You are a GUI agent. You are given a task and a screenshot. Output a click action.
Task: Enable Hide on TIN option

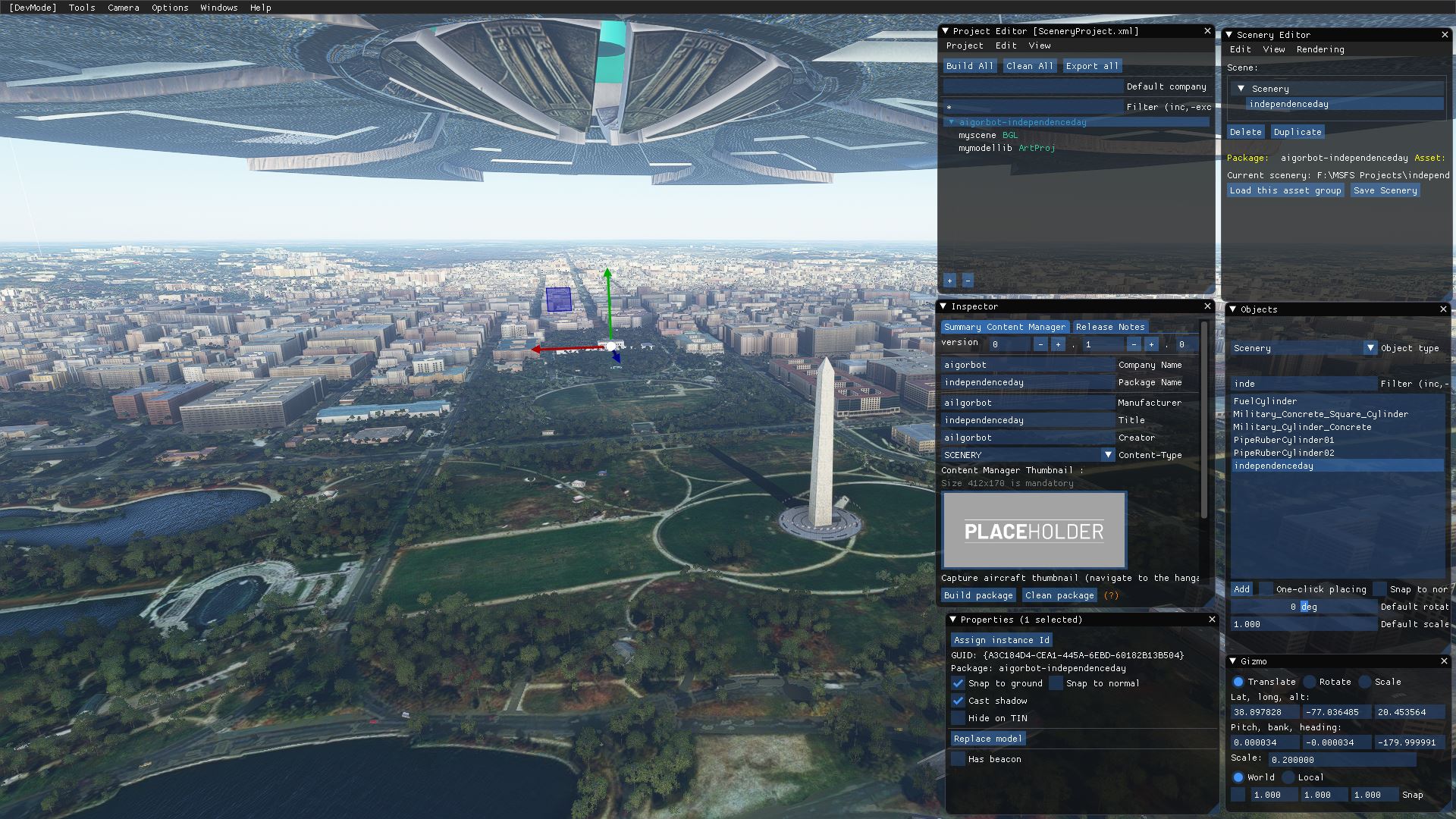pos(959,718)
